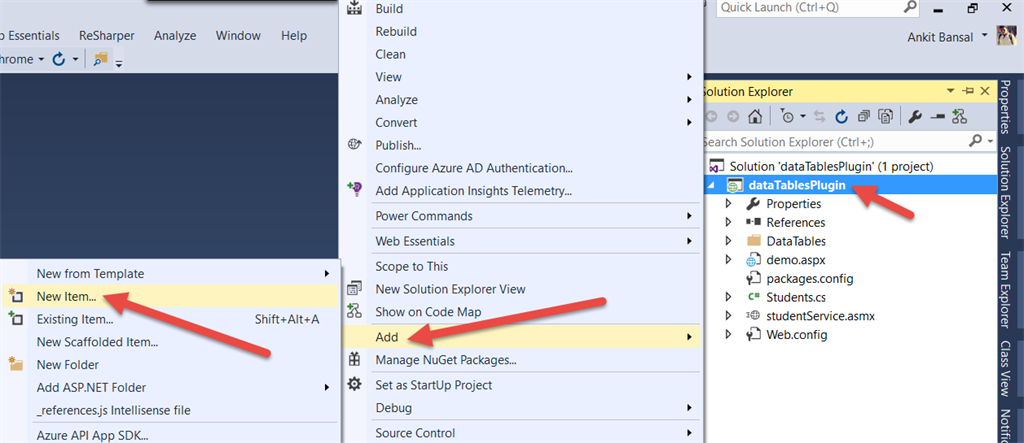Select Manage NuGet Packages... menu entry
Screen dimensions: 1024x443
(446, 359)
